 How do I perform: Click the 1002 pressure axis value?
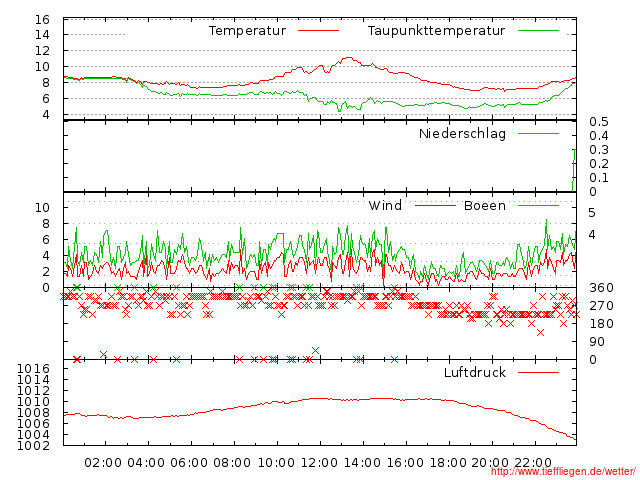33,445
